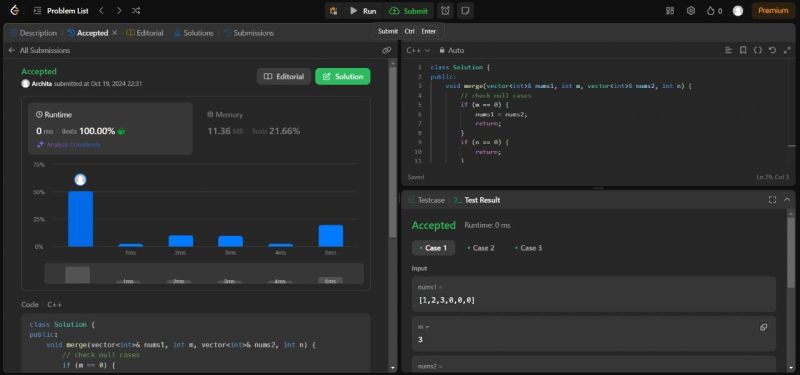Click the green Solution button
The width and height of the screenshot is (800, 375).
tap(343, 77)
